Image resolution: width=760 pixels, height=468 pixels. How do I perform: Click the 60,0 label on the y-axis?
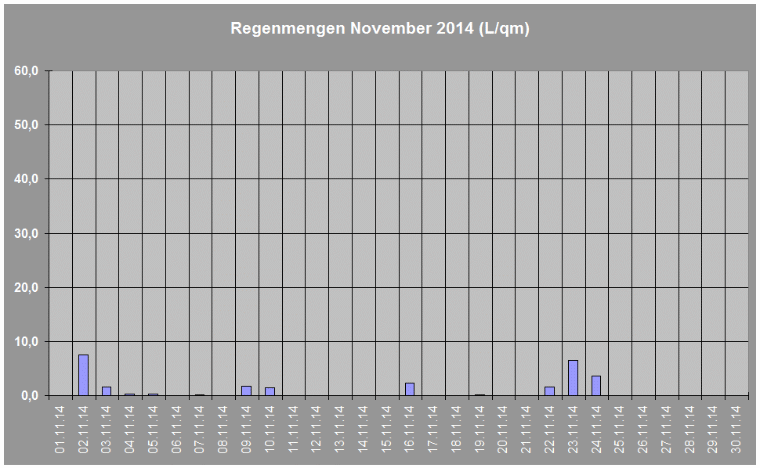coord(25,71)
